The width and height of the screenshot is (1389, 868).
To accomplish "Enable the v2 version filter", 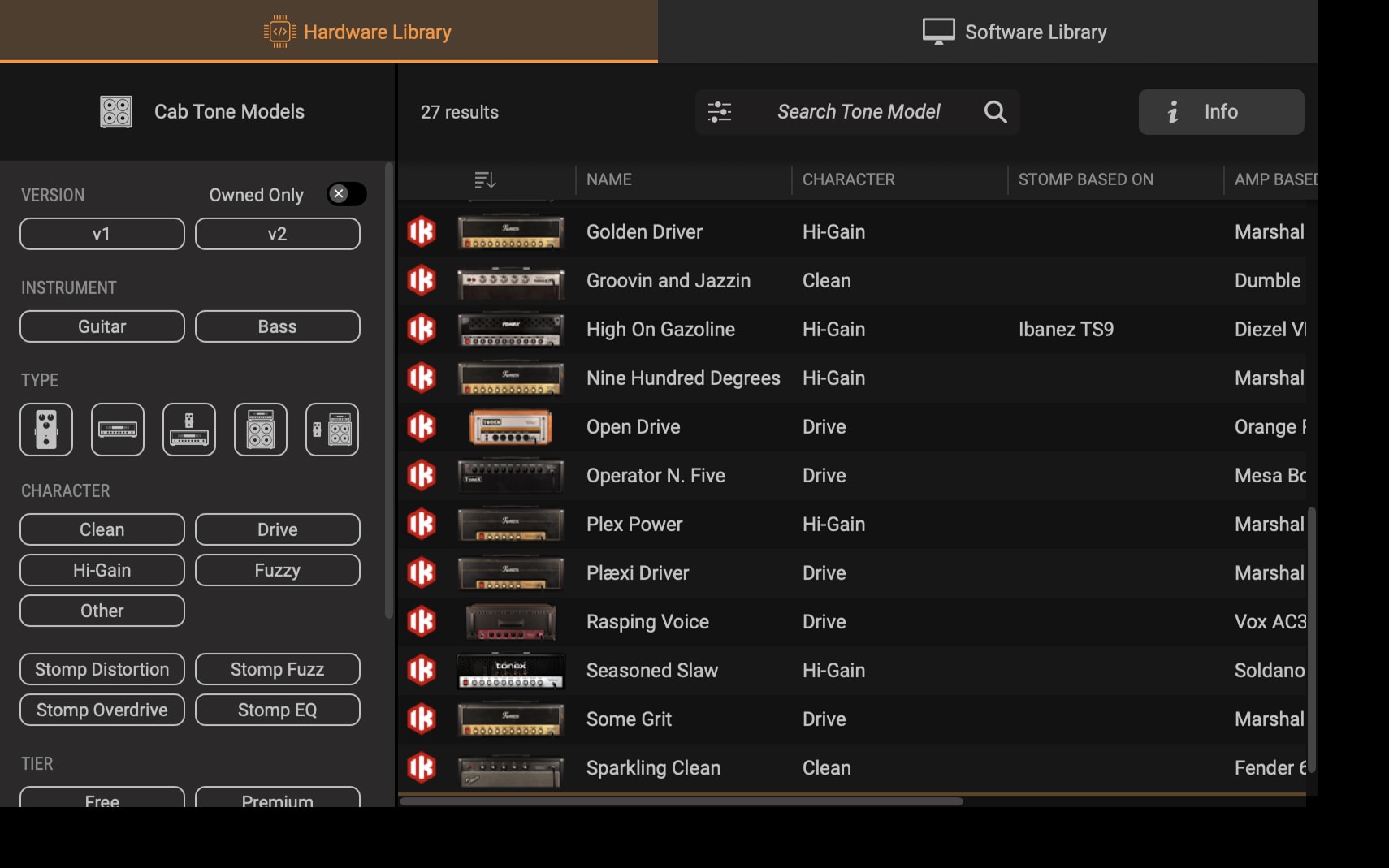I will point(277,234).
